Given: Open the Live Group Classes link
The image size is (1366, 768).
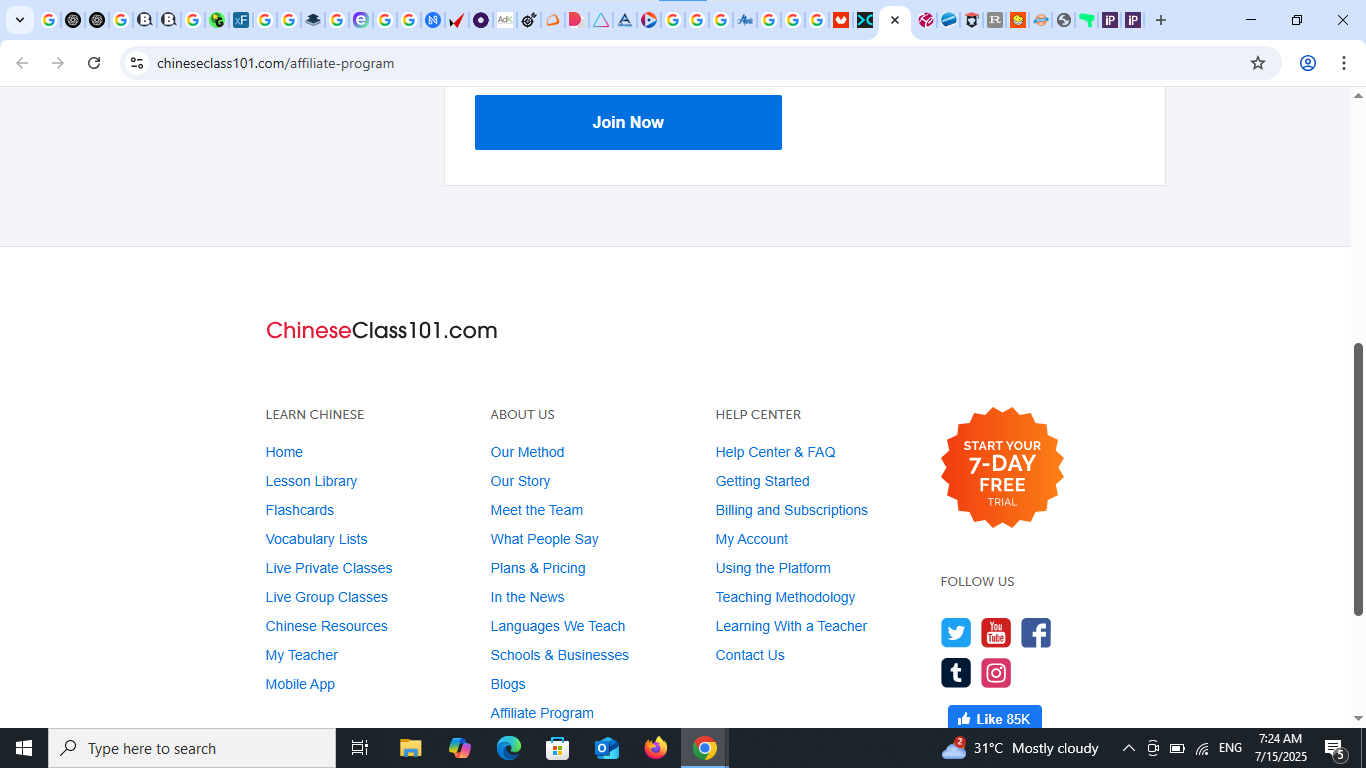Looking at the screenshot, I should click(x=326, y=597).
